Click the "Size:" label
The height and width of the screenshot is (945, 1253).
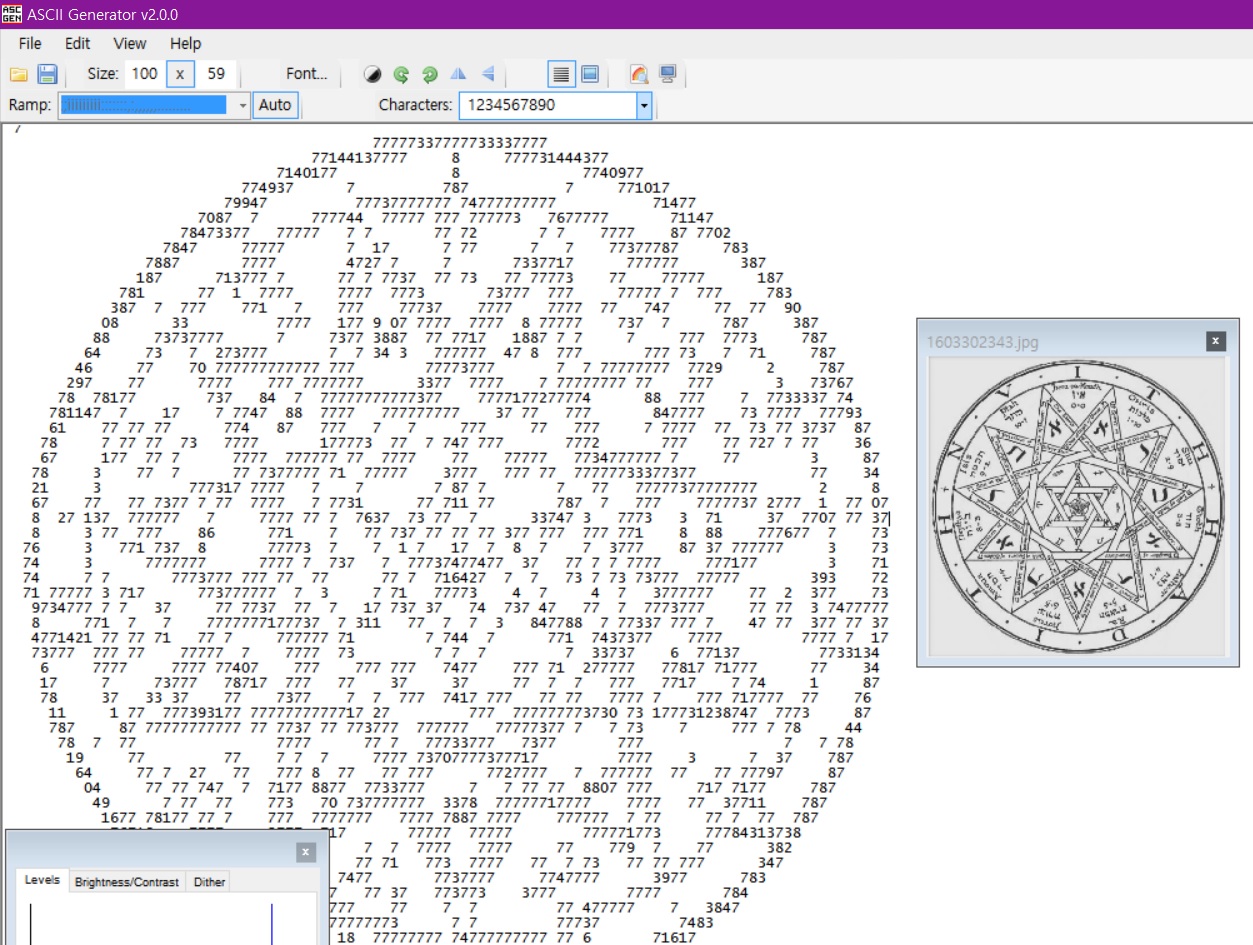pyautogui.click(x=102, y=74)
